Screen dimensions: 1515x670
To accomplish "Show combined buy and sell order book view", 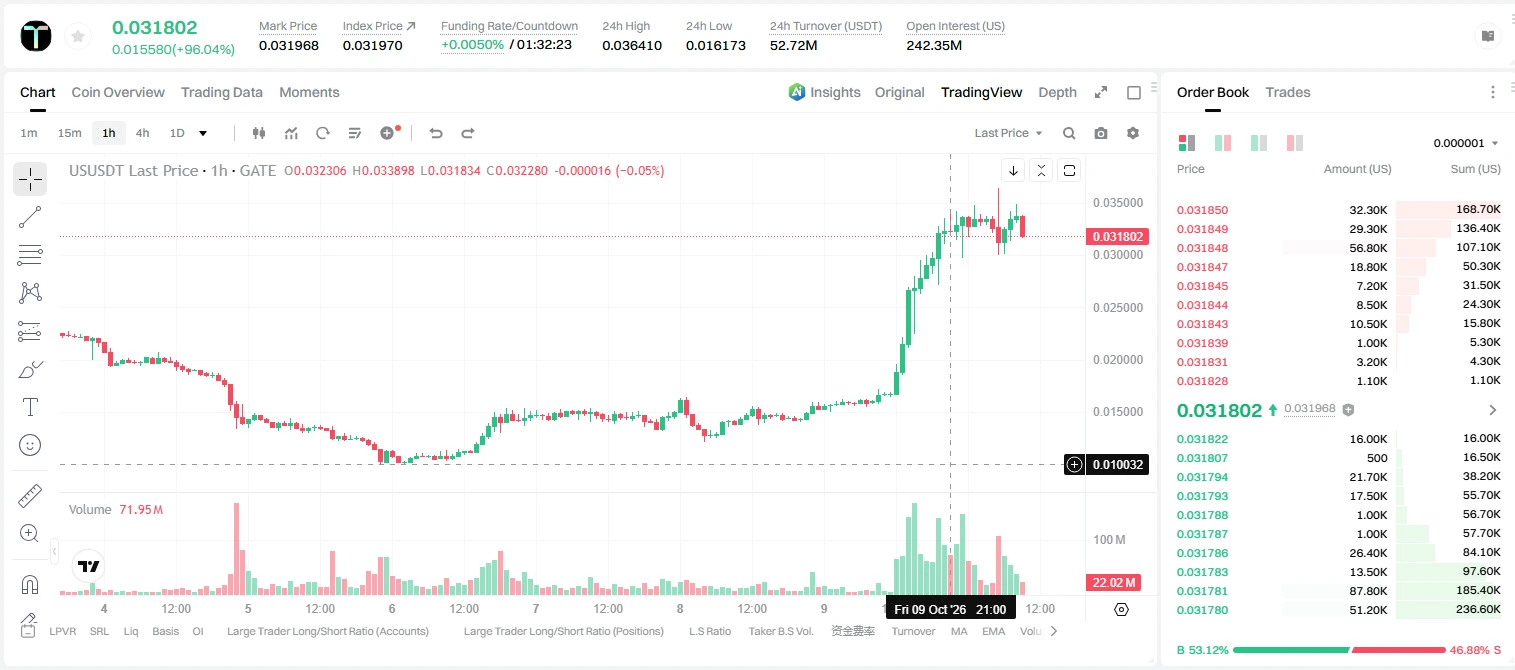I will 1187,143.
